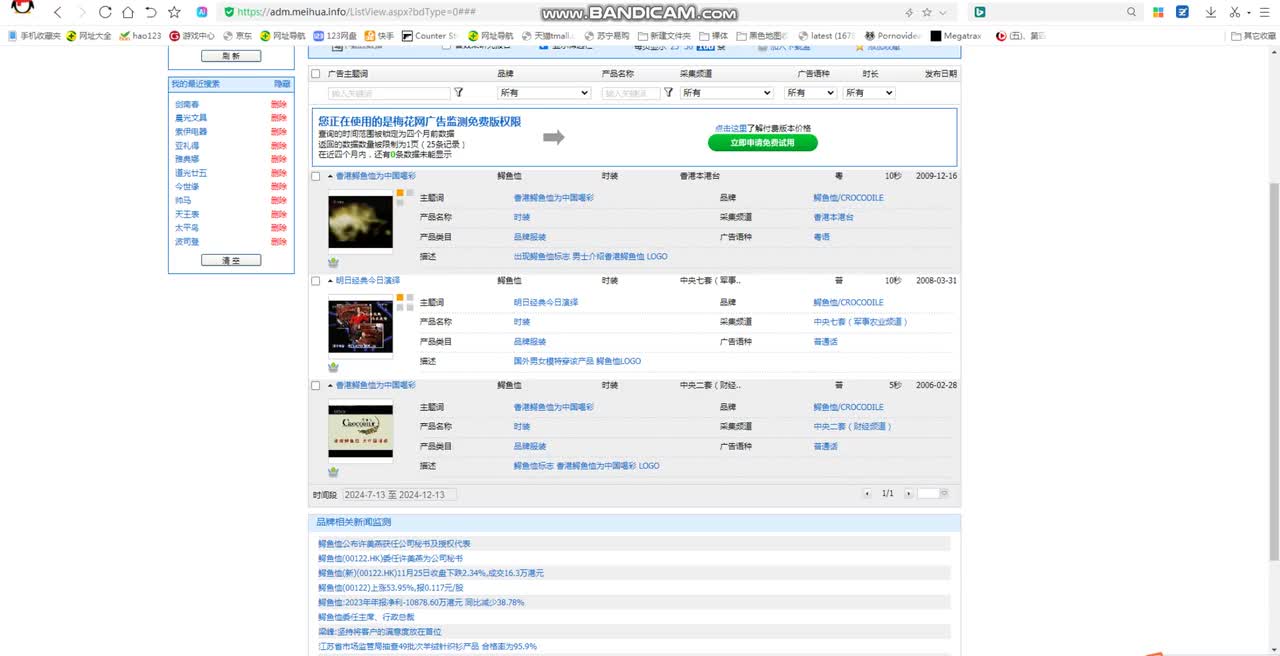1280x656 pixels.
Task: Go to next page arrow in pager
Action: pos(908,494)
